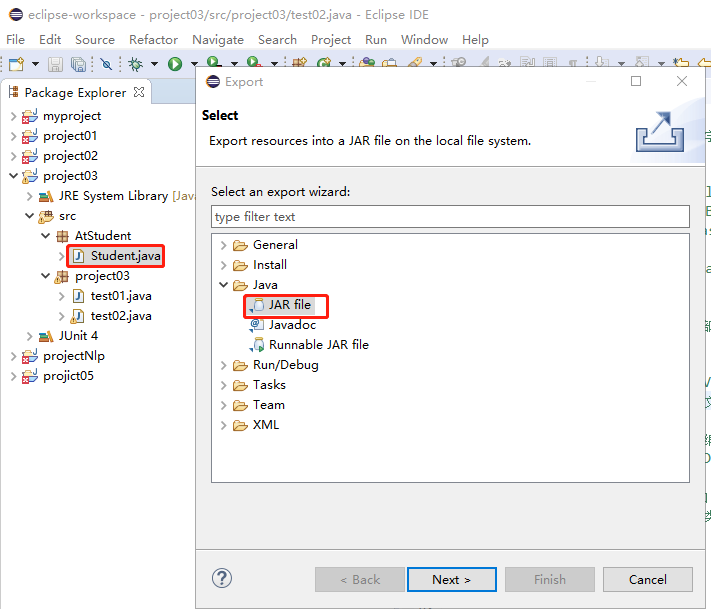The width and height of the screenshot is (711, 609).
Task: Click the General folder icon
Action: (x=240, y=245)
